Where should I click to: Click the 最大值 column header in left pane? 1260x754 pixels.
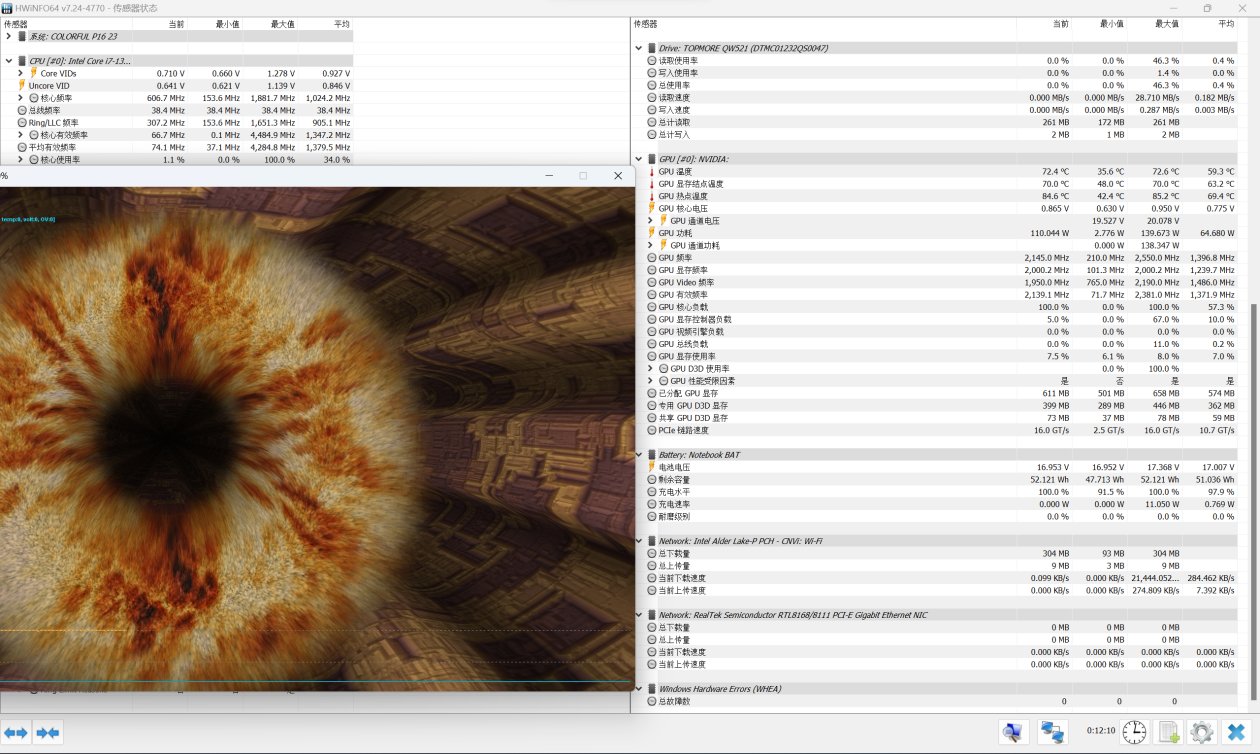pyautogui.click(x=270, y=23)
